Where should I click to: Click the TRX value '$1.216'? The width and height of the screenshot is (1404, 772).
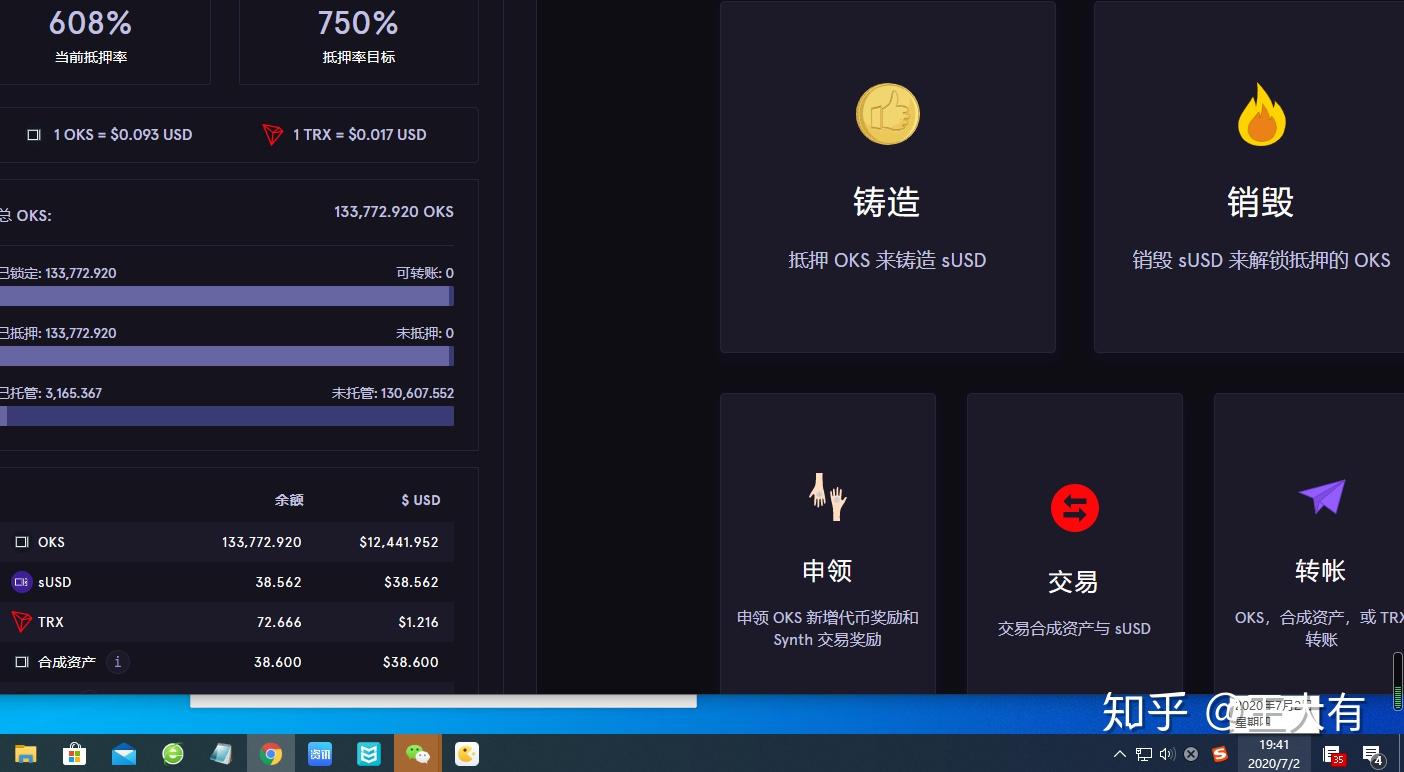click(418, 622)
